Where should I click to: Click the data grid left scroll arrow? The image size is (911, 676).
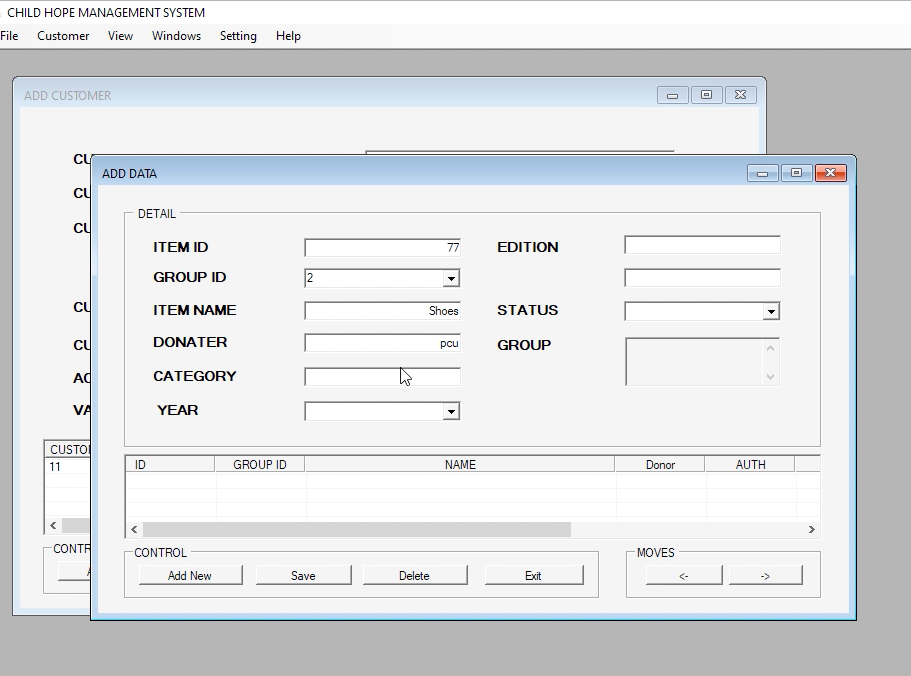click(x=134, y=529)
